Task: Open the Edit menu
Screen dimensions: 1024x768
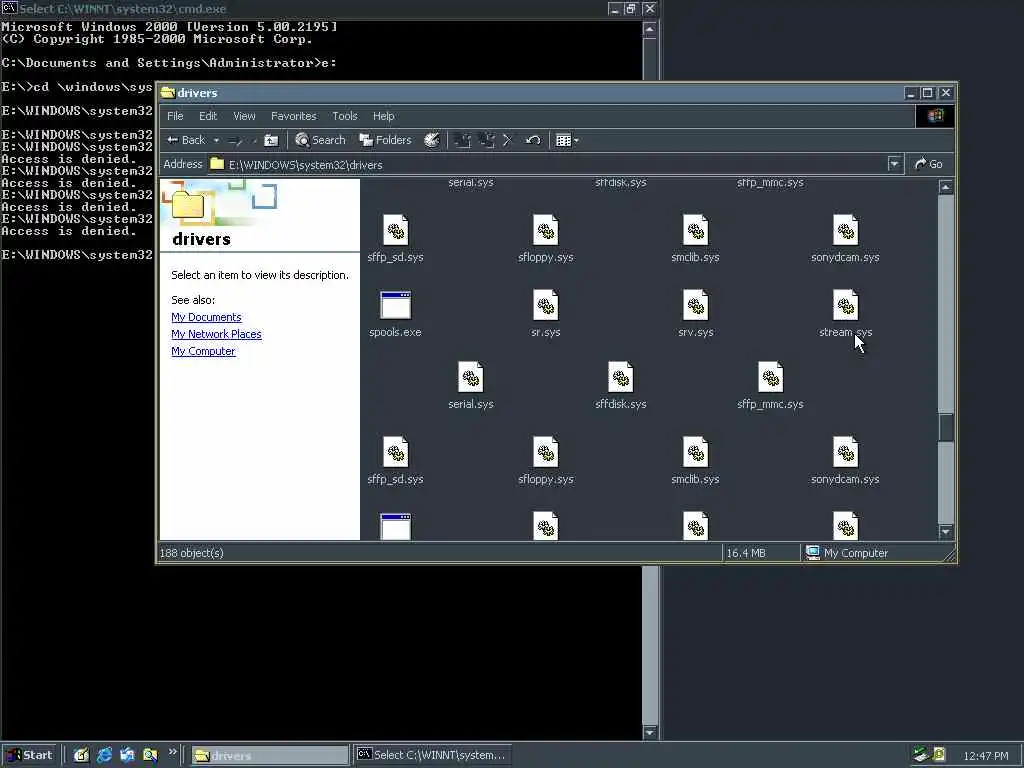Action: click(208, 116)
